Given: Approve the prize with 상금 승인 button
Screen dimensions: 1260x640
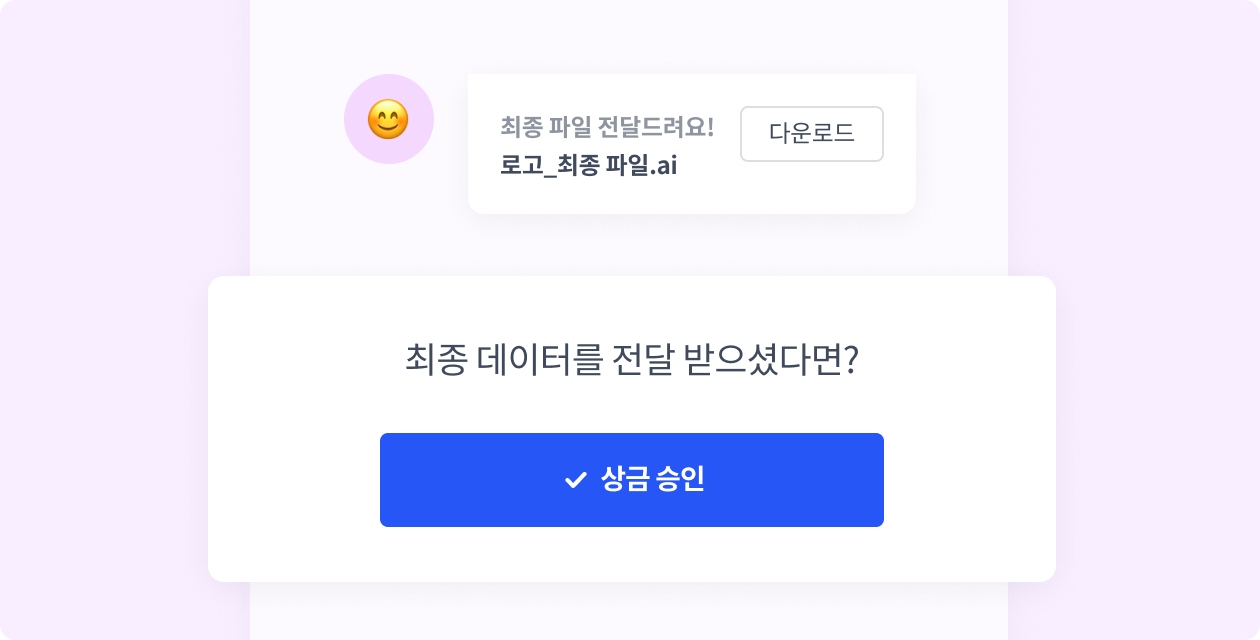Looking at the screenshot, I should (x=632, y=480).
